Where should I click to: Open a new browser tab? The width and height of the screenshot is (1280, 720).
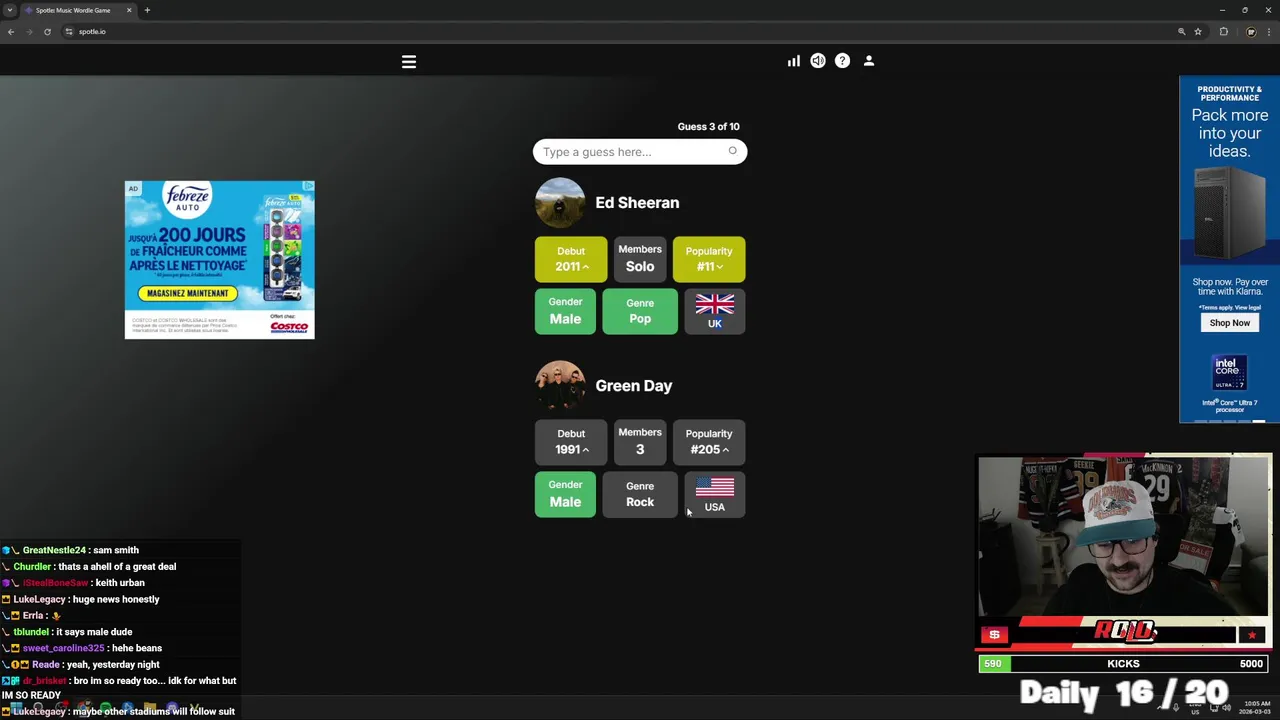coord(147,10)
